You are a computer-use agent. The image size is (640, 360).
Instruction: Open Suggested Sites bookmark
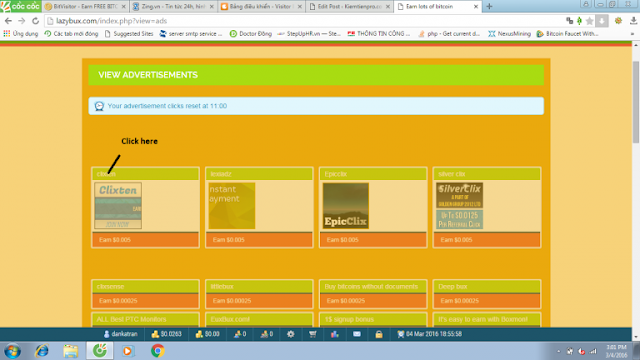click(x=129, y=34)
